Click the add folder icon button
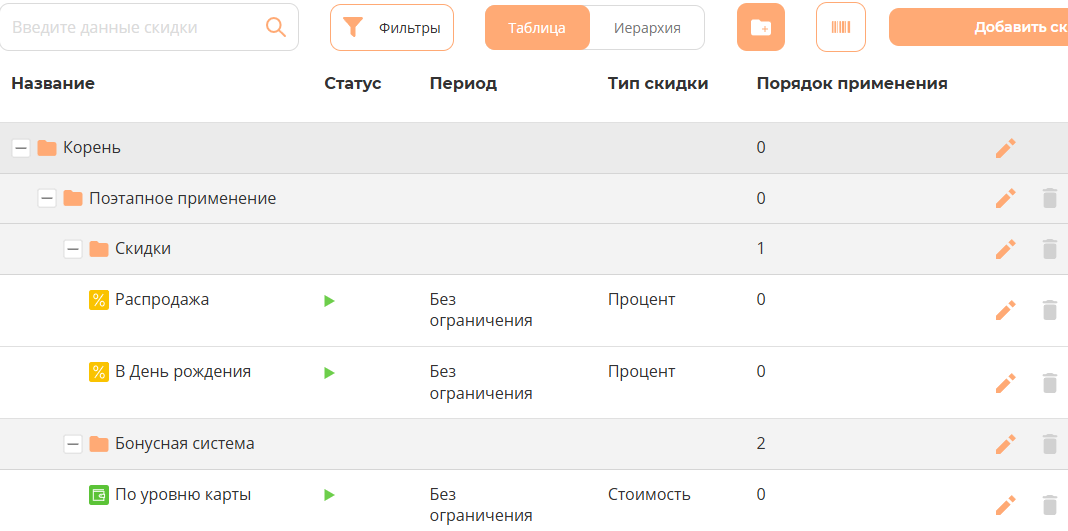This screenshot has width=1068, height=531. tap(761, 27)
